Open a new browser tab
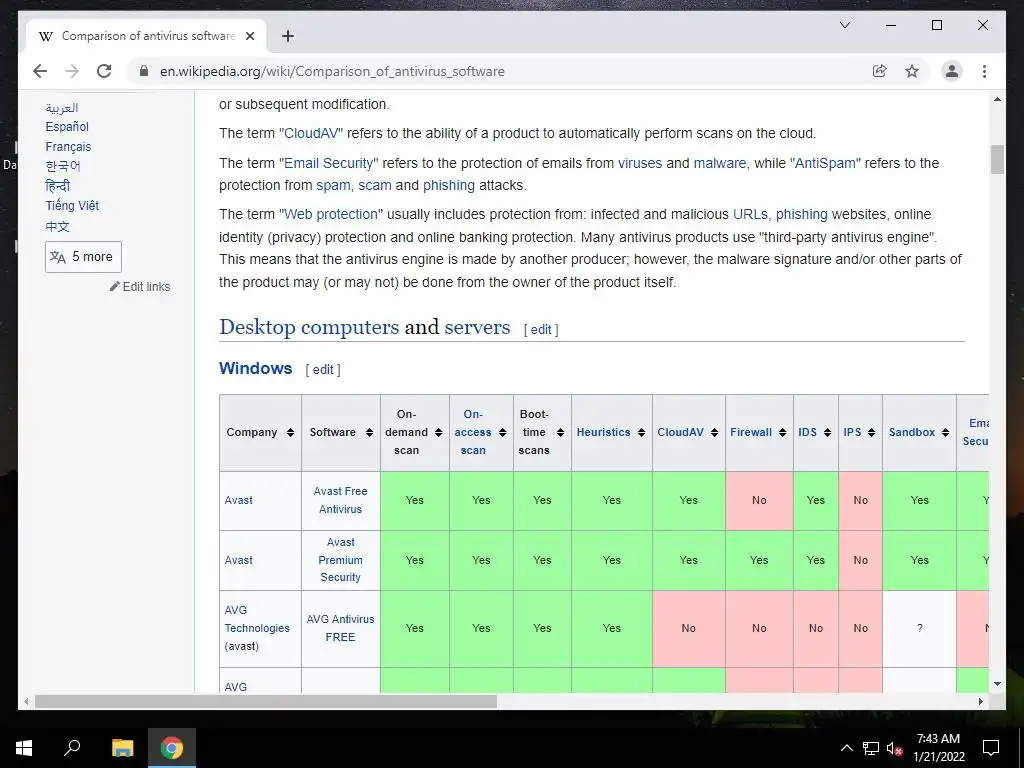1024x768 pixels. (287, 36)
